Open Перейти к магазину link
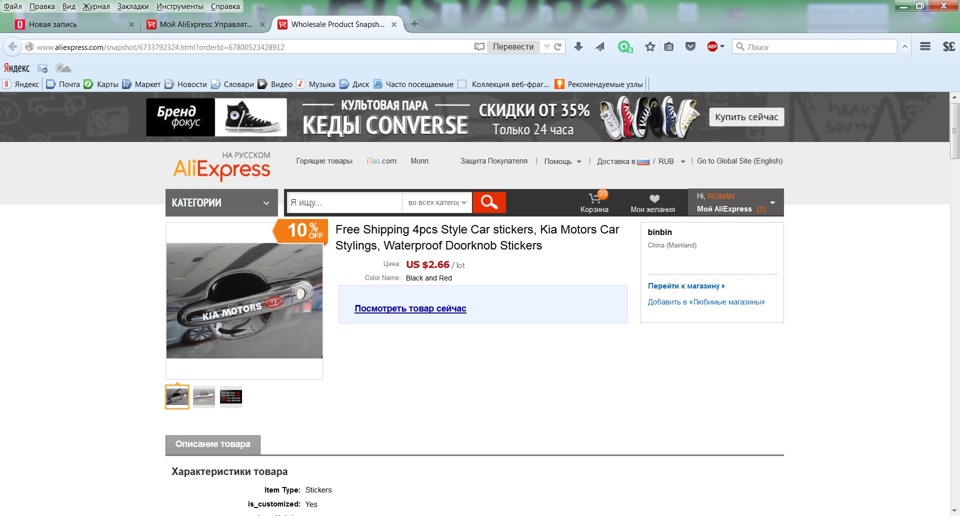960x516 pixels. point(686,286)
